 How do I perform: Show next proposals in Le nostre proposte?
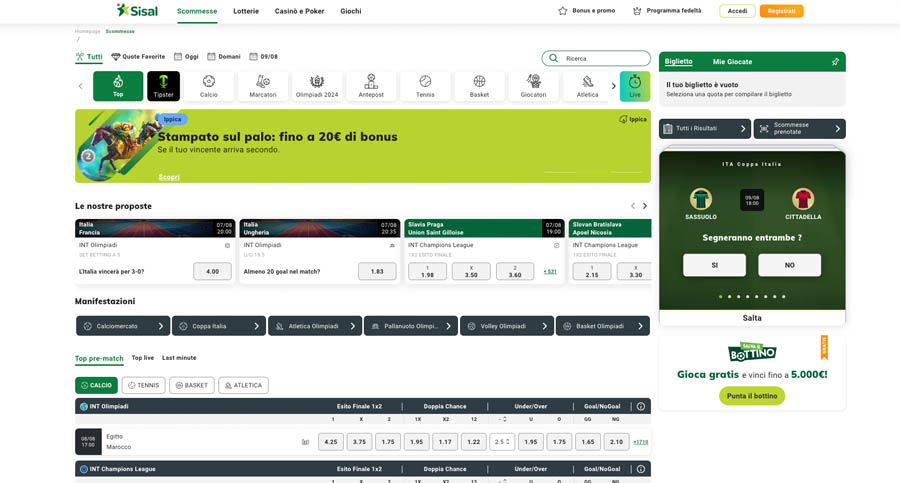[645, 206]
